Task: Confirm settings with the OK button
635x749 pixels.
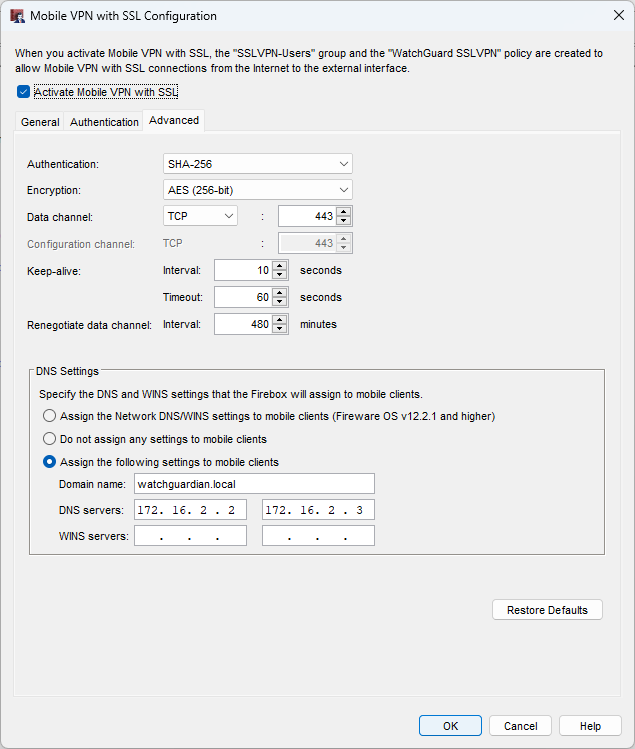Action: [x=450, y=726]
